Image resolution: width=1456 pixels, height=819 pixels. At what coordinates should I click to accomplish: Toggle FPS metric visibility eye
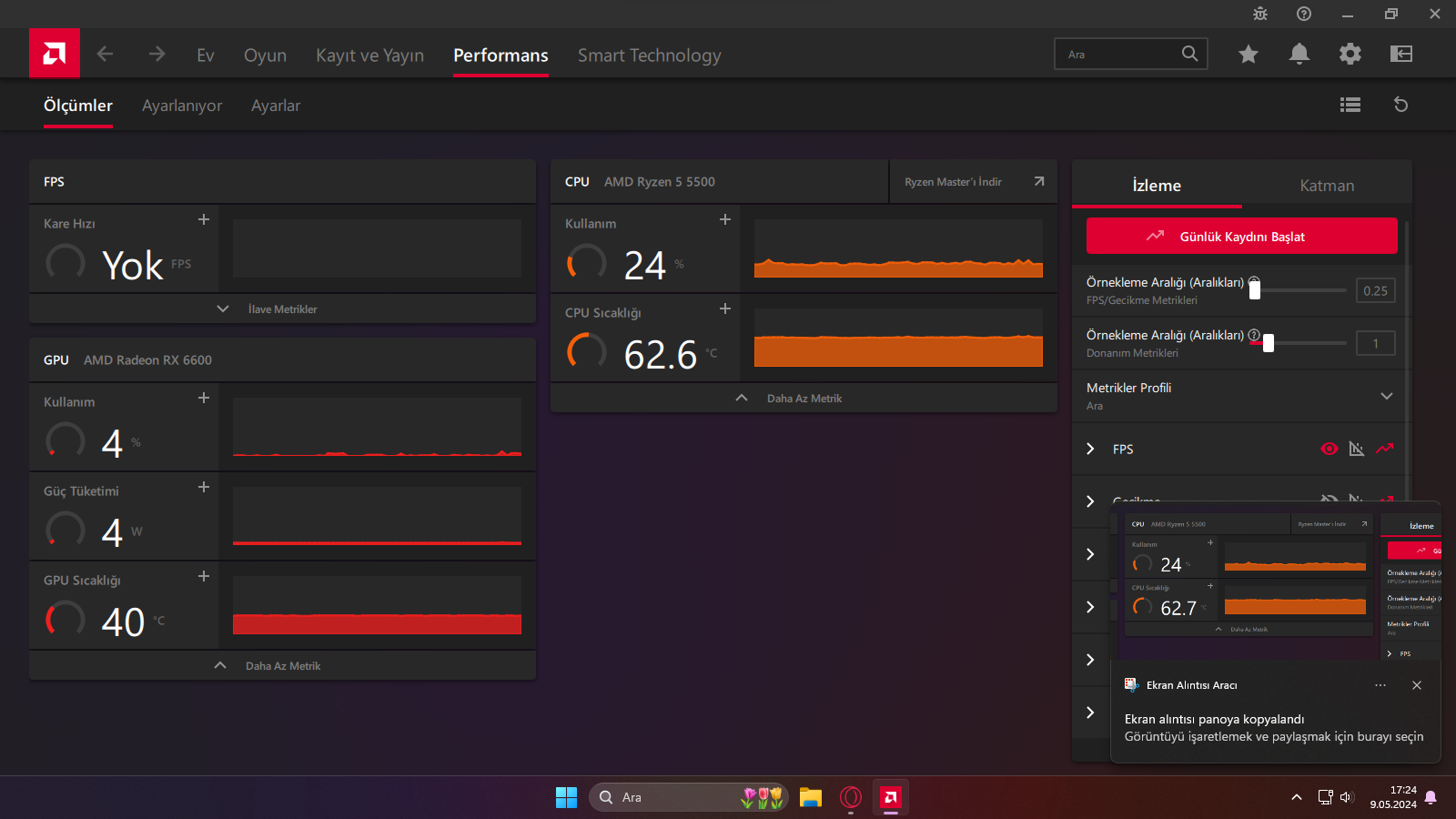click(1330, 449)
